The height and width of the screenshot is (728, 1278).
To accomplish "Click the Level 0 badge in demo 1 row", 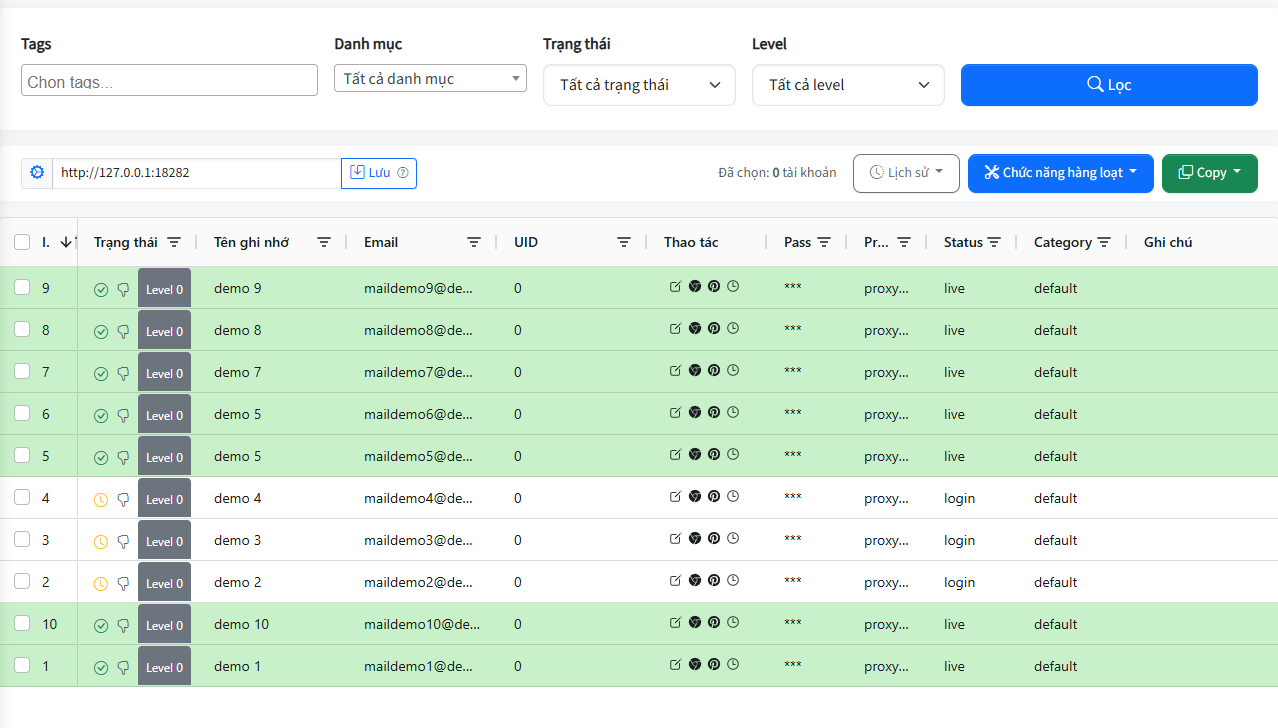I will tap(164, 667).
